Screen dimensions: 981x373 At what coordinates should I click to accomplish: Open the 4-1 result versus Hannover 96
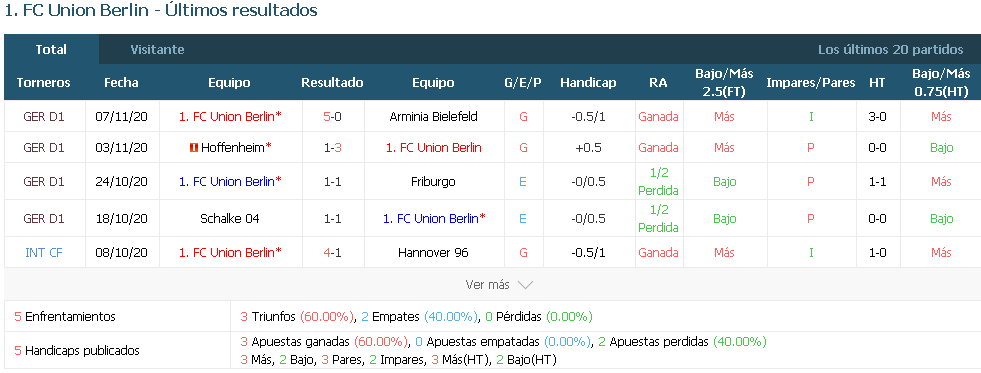(332, 253)
